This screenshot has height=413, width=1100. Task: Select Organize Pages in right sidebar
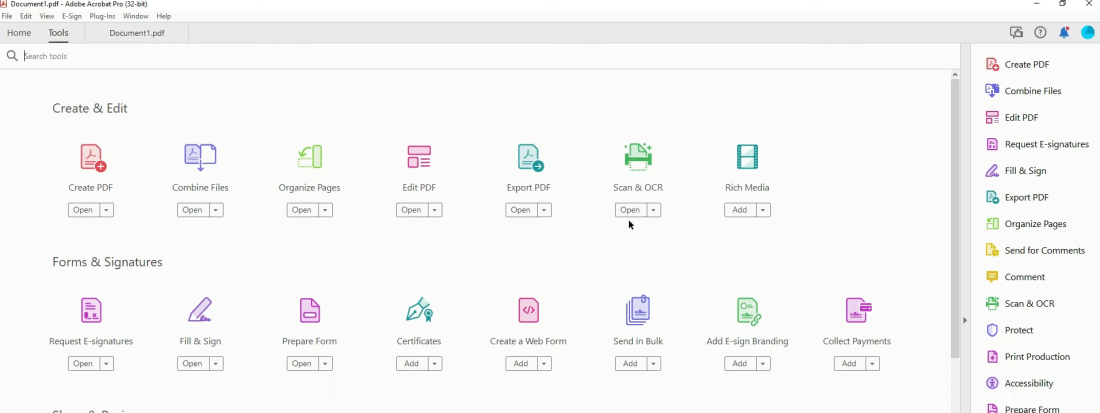coord(1026,224)
